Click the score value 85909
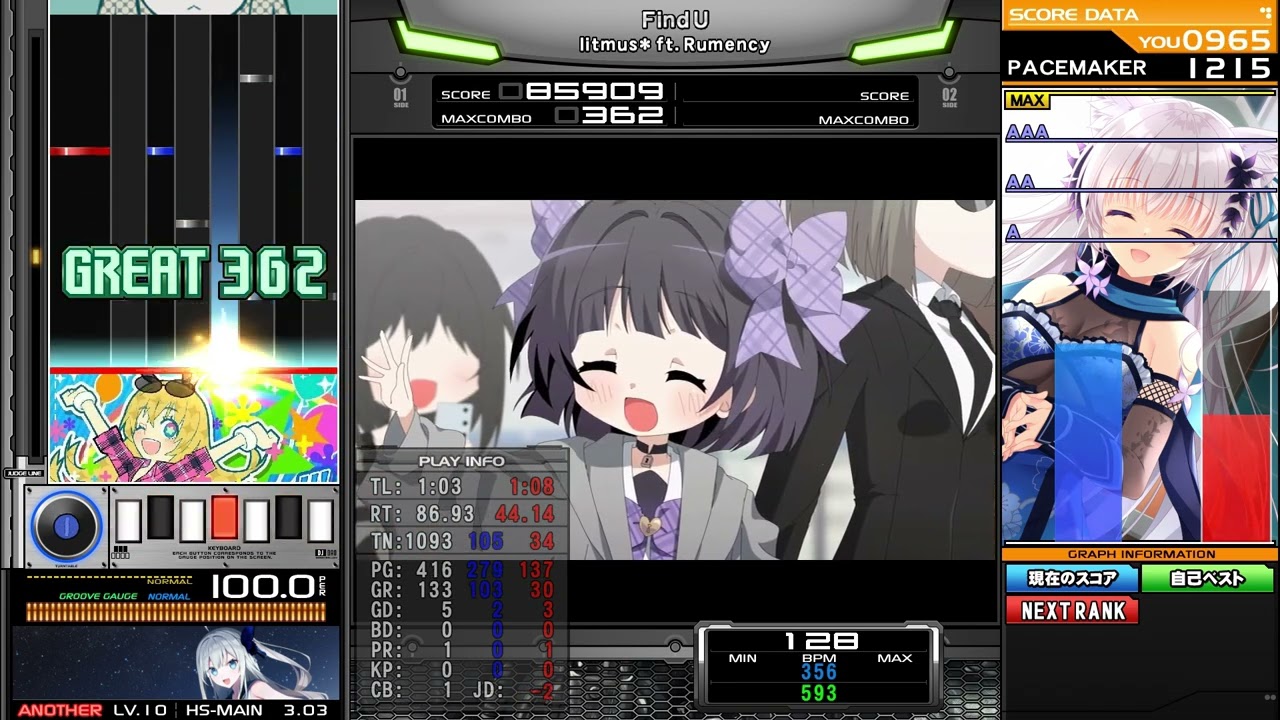Image resolution: width=1280 pixels, height=720 pixels. 594,92
